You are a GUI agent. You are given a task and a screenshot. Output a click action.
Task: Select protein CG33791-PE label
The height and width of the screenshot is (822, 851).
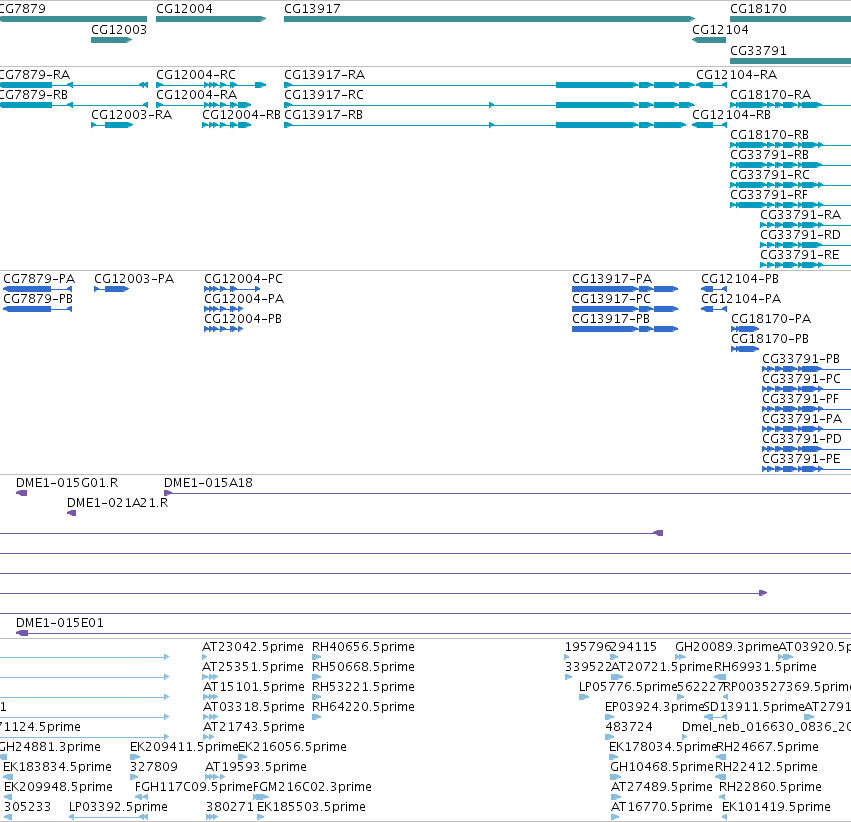[801, 460]
